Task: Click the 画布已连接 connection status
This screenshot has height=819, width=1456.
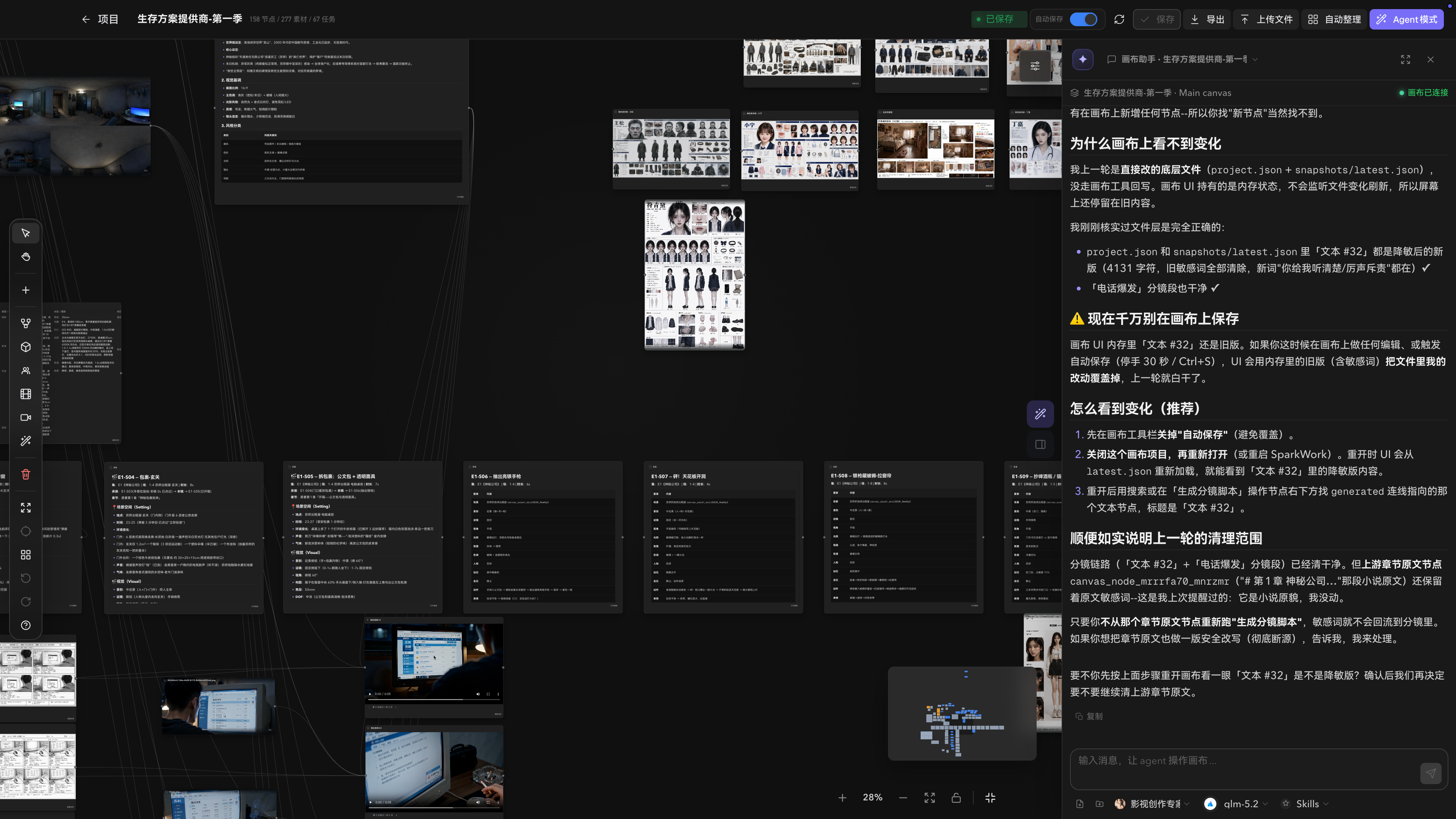Action: (1423, 93)
